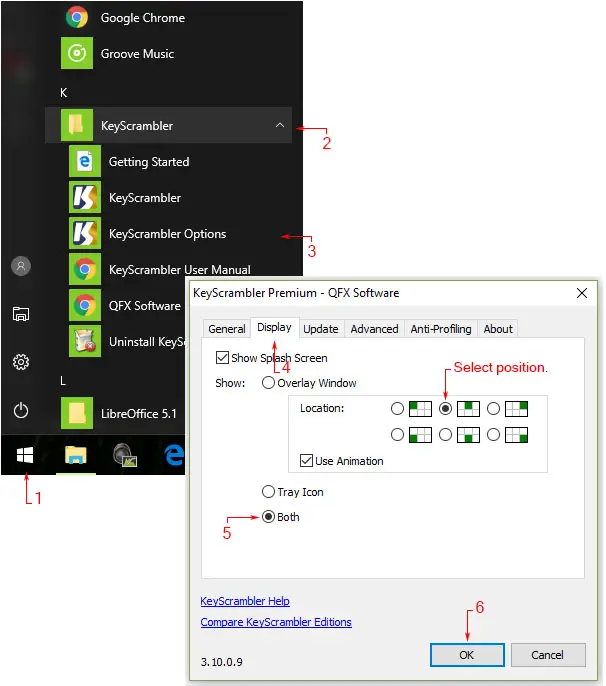This screenshot has height=686, width=606.
Task: Select the Display tab
Action: pyautogui.click(x=274, y=327)
